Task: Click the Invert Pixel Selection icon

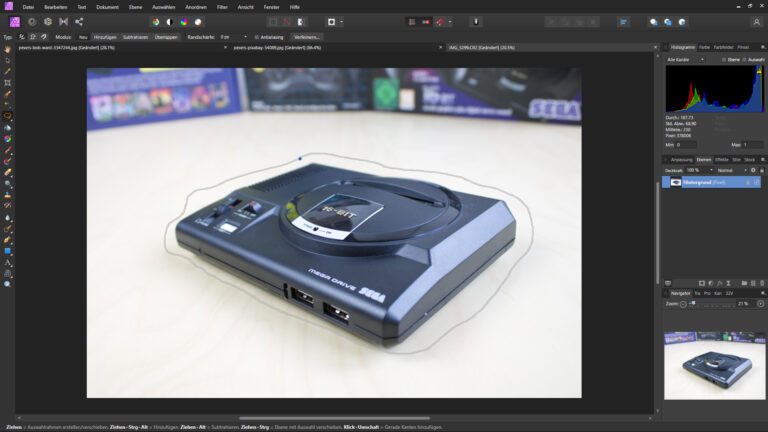Action: 301,22
